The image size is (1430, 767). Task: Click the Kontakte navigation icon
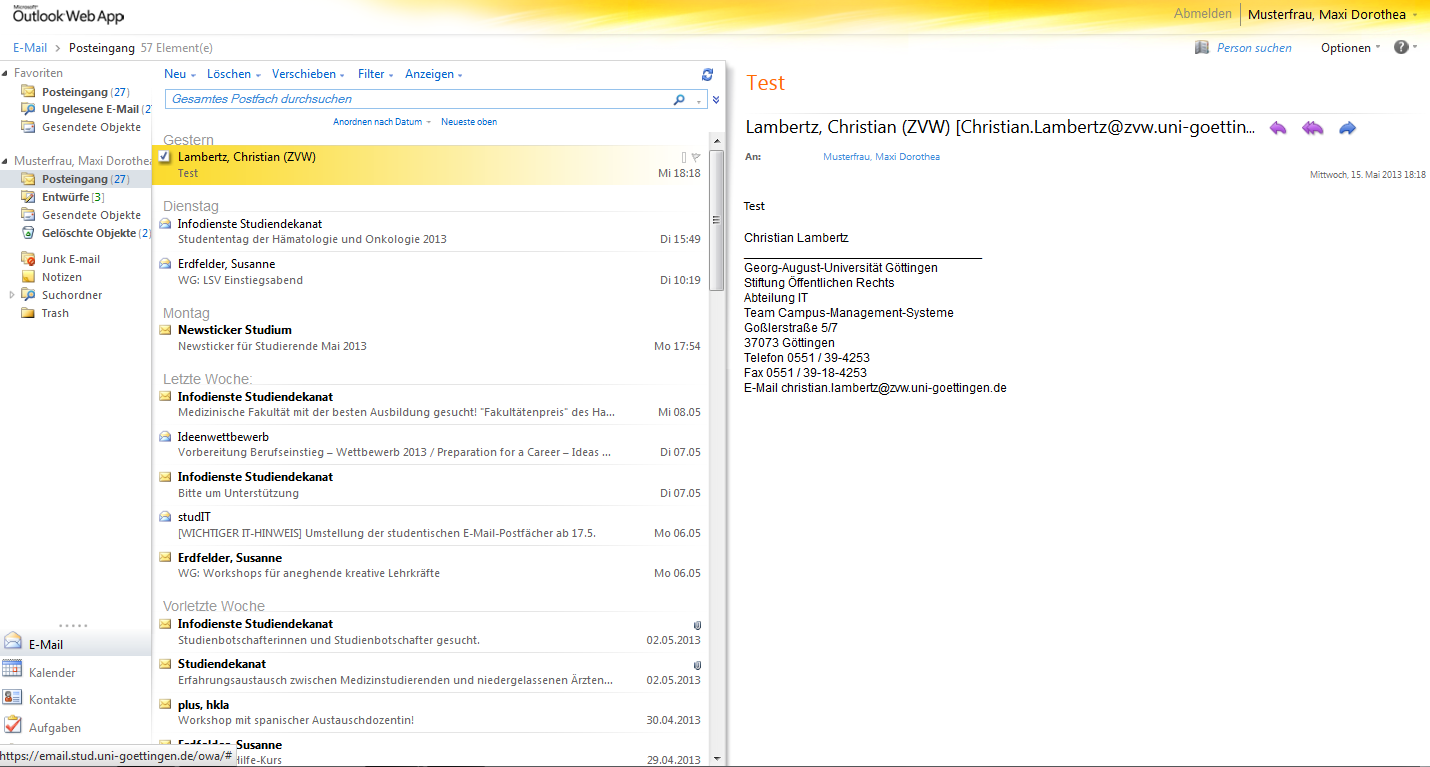coord(12,697)
